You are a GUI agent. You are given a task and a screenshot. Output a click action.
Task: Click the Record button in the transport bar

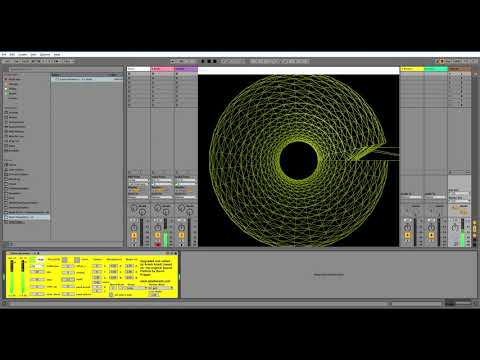(215, 61)
